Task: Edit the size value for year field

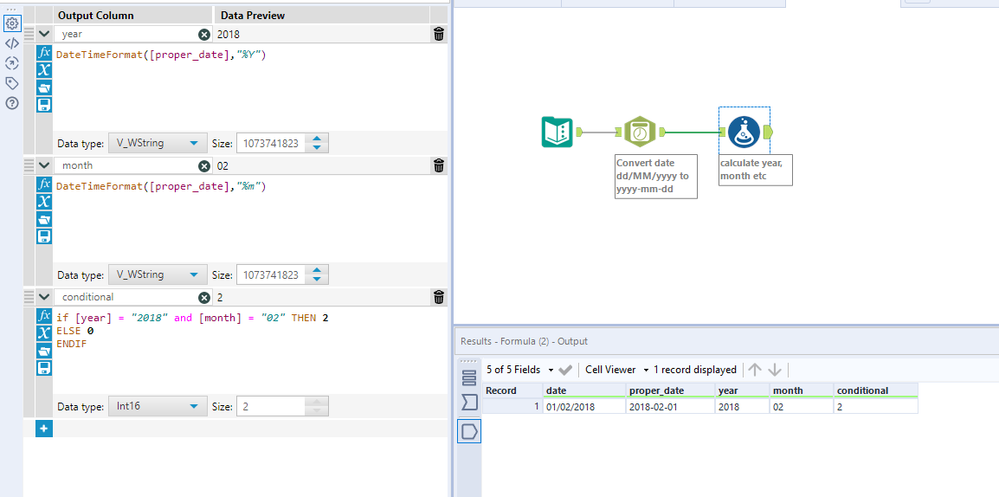Action: click(271, 143)
